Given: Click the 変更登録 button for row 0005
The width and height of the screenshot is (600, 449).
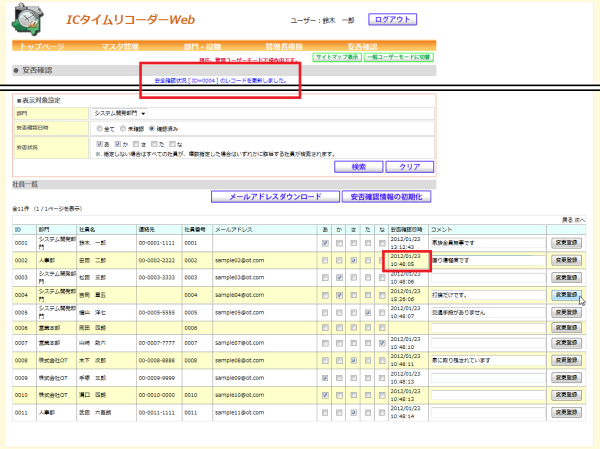Looking at the screenshot, I should click(x=566, y=312).
